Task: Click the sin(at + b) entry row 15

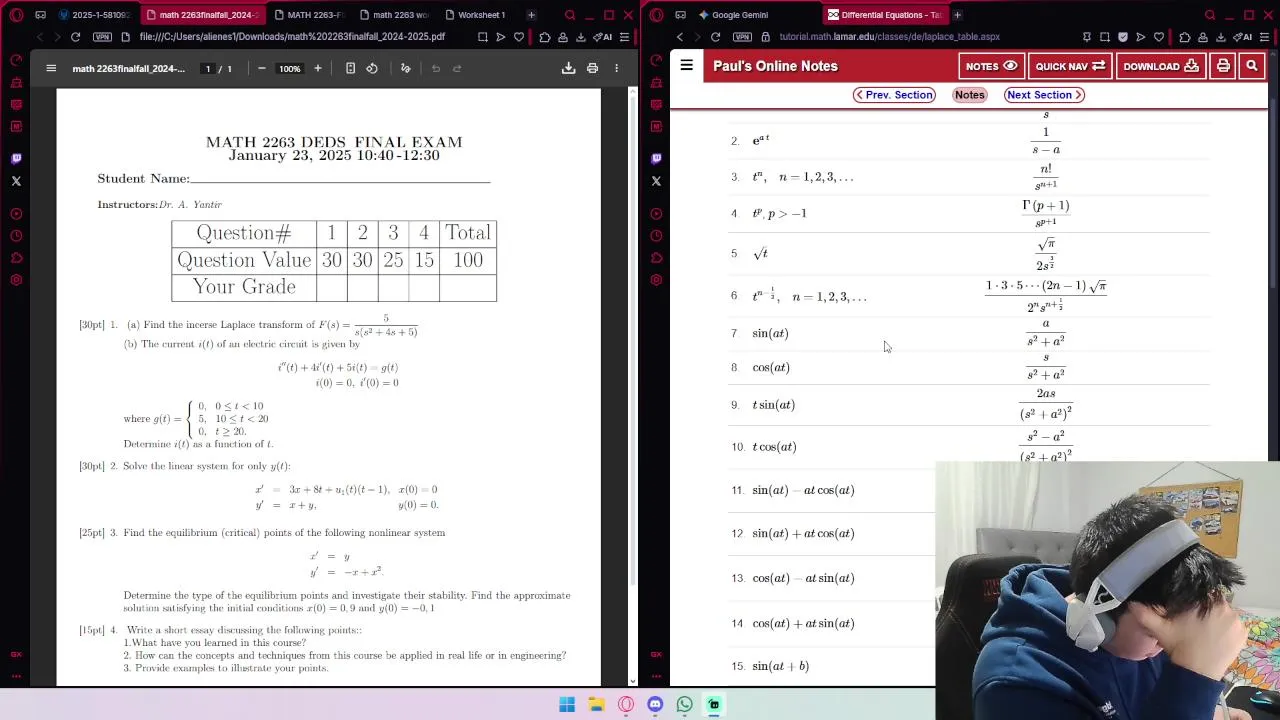Action: (x=780, y=666)
